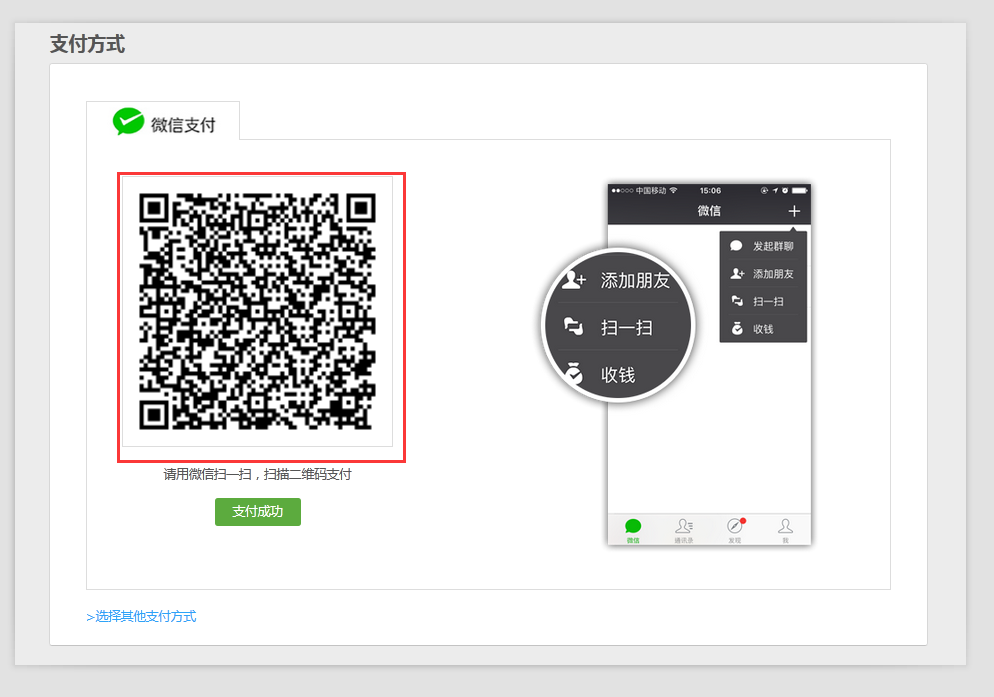Click the large money bag icon in magnified circle
994x697 pixels.
point(574,374)
